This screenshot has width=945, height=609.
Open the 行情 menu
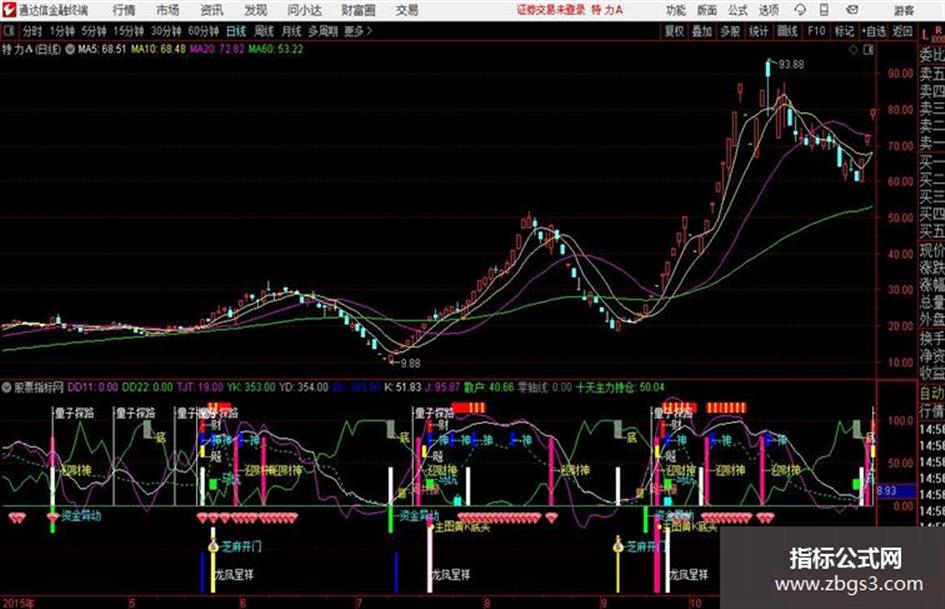coord(124,10)
